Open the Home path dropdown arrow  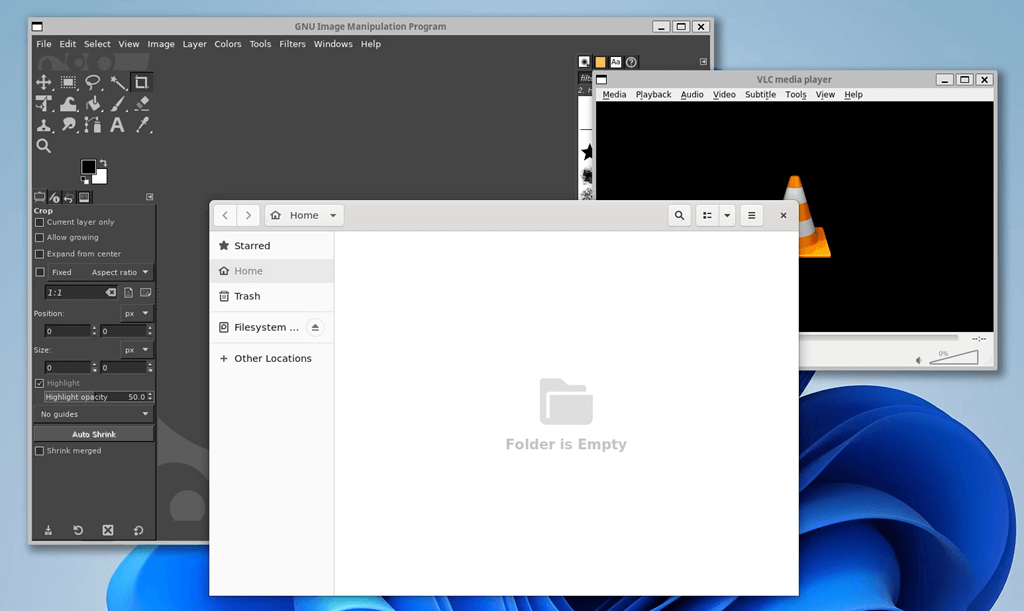333,215
